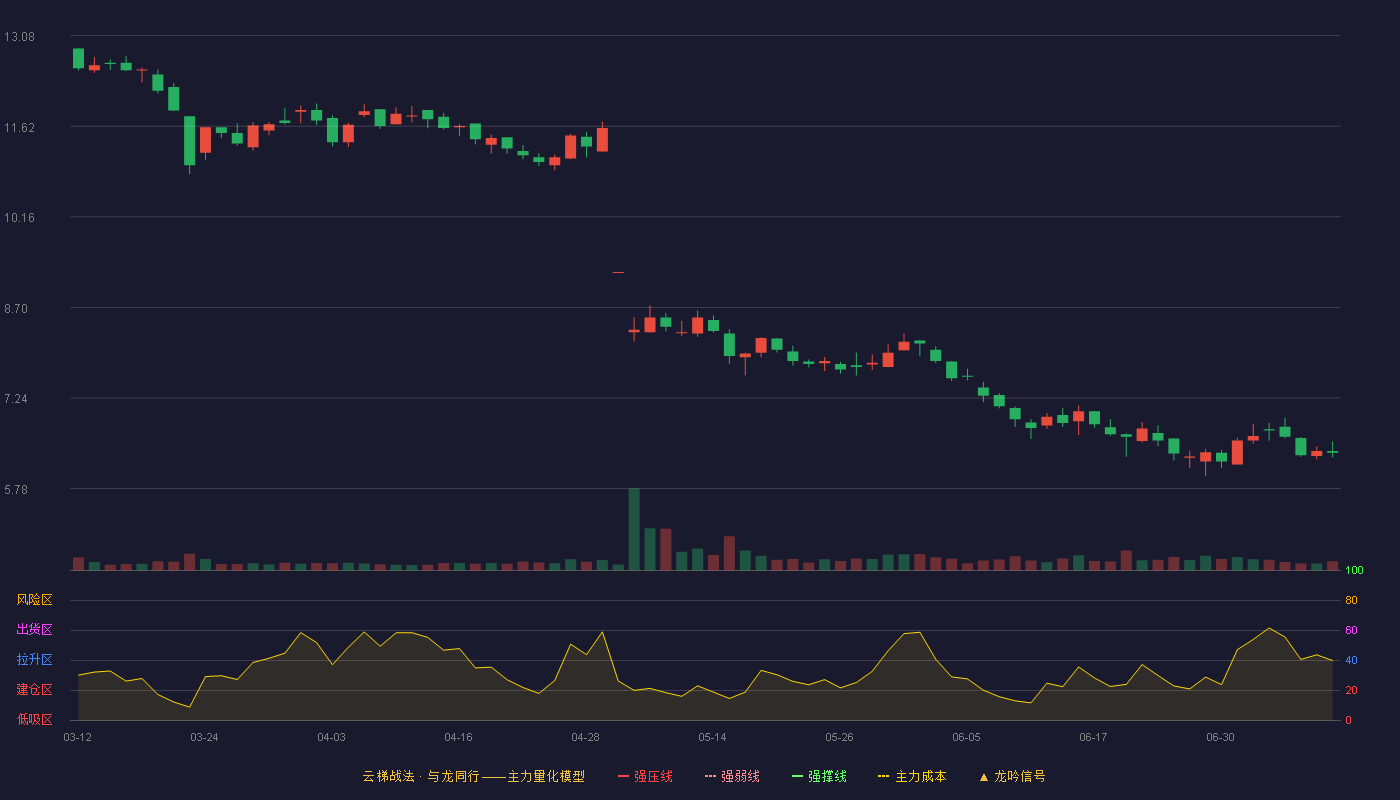1400x800 pixels.
Task: Click the 风险区 zone label
Action: pyautogui.click(x=34, y=600)
